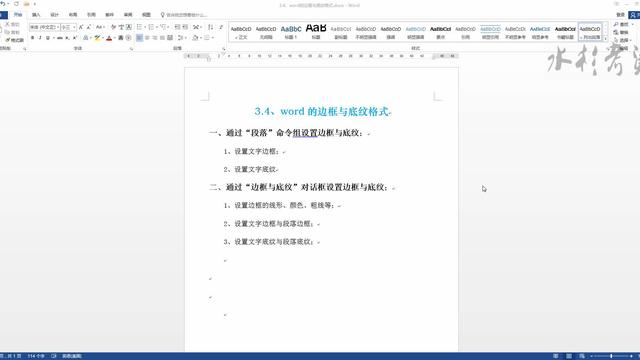This screenshot has height=360, width=640.
Task: Apply the bold '要点' style
Action: point(440,32)
